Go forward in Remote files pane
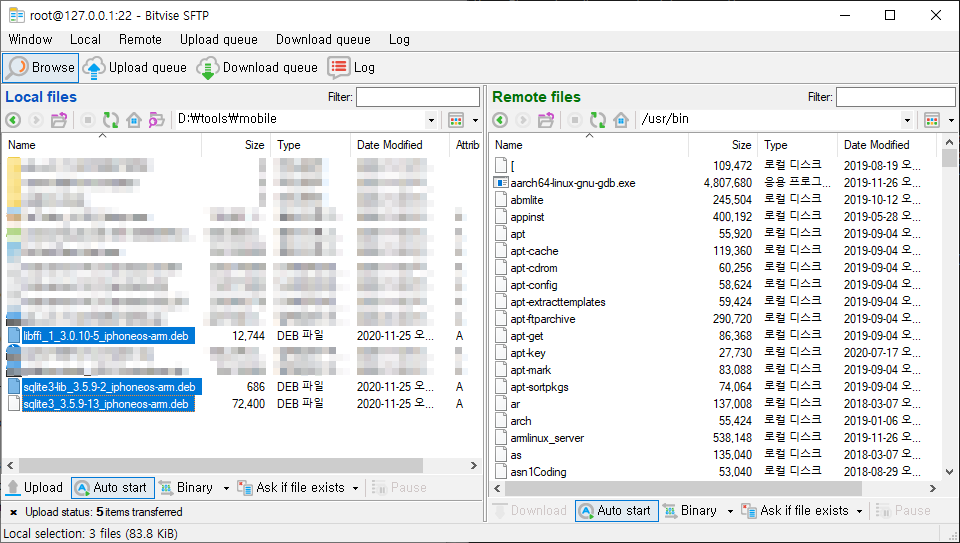Viewport: 960px width, 543px height. (523, 119)
